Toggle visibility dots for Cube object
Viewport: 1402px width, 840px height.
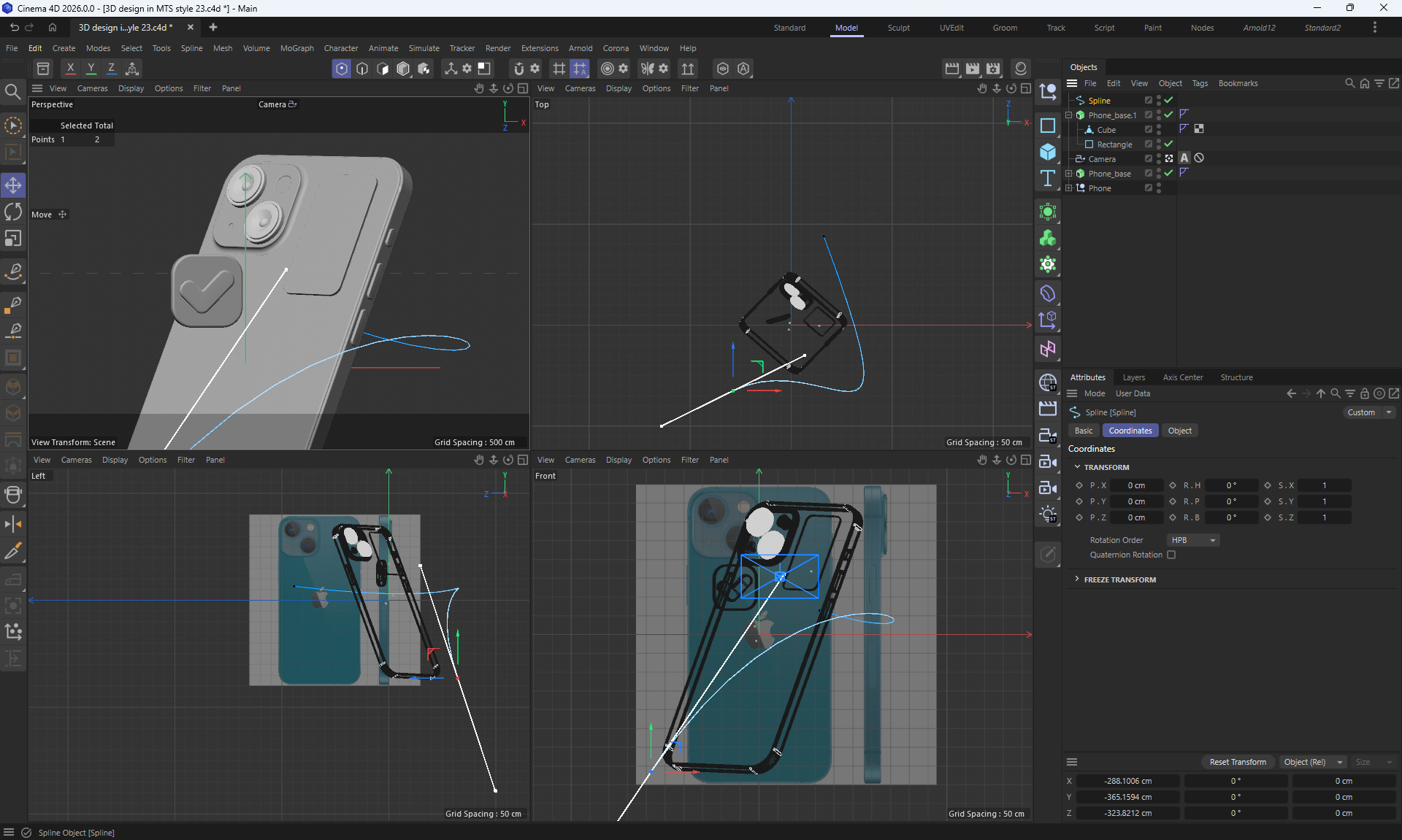click(1159, 130)
